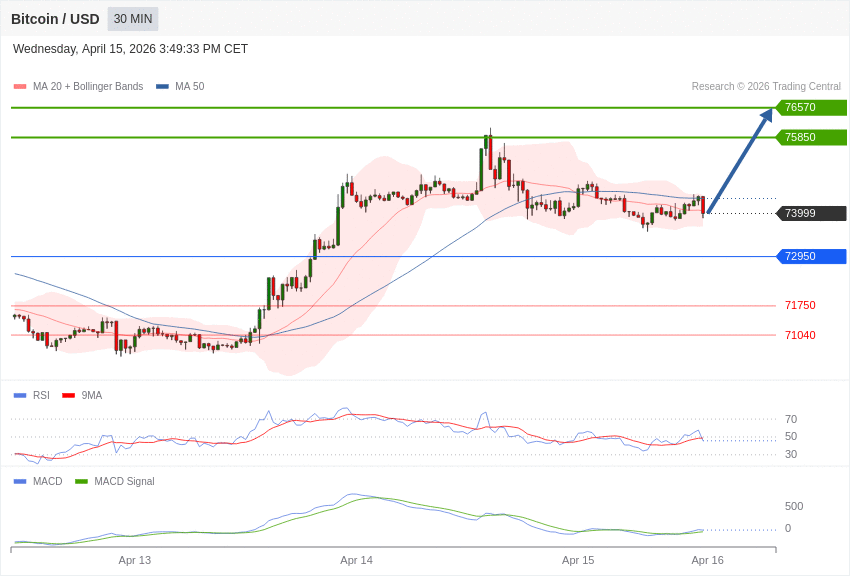Click the 71040 red support label
Screen dimensions: 850x576
[800, 336]
